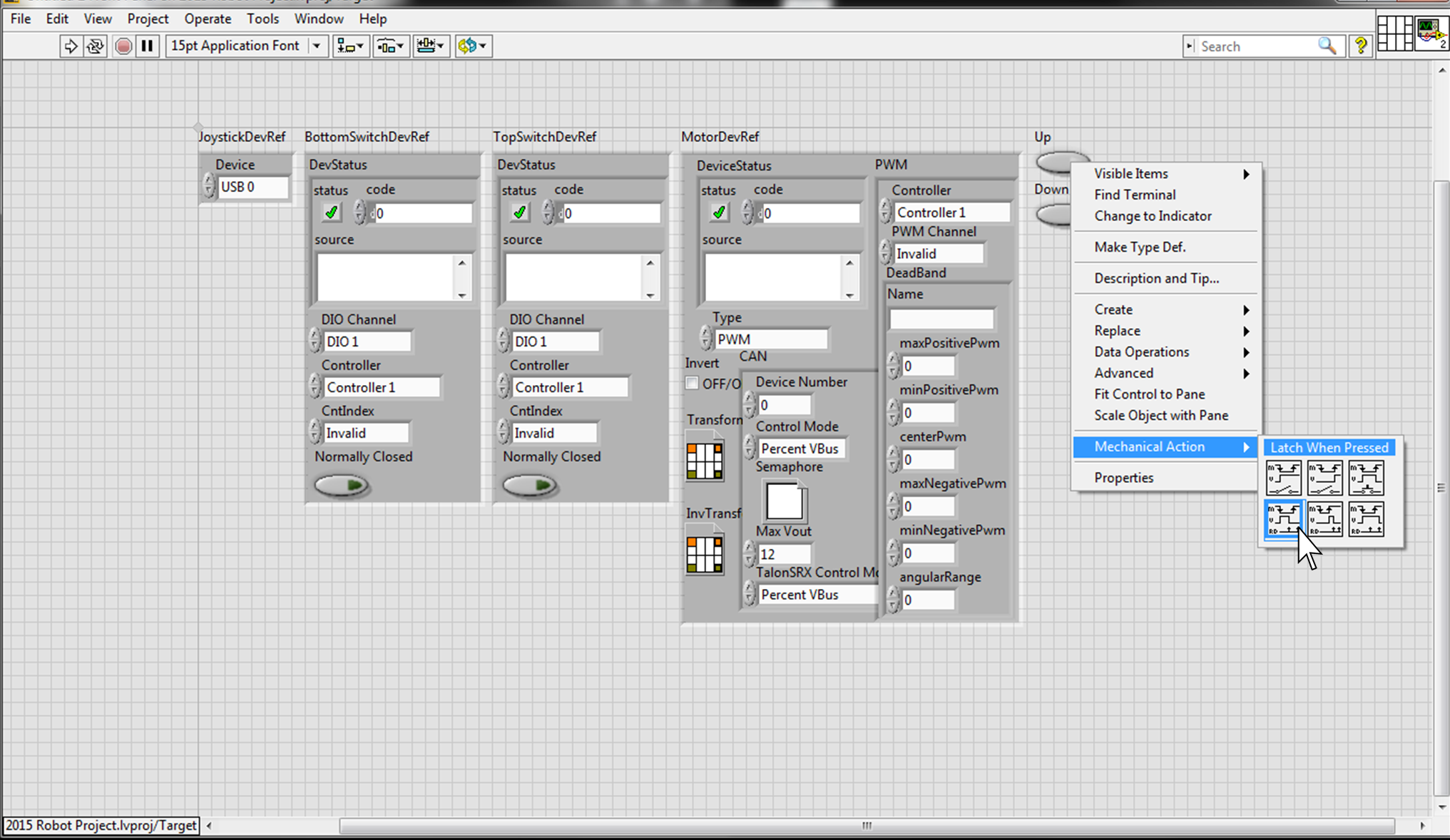Toggle MotorDevRef DeviceStatus status checkmark

(719, 212)
